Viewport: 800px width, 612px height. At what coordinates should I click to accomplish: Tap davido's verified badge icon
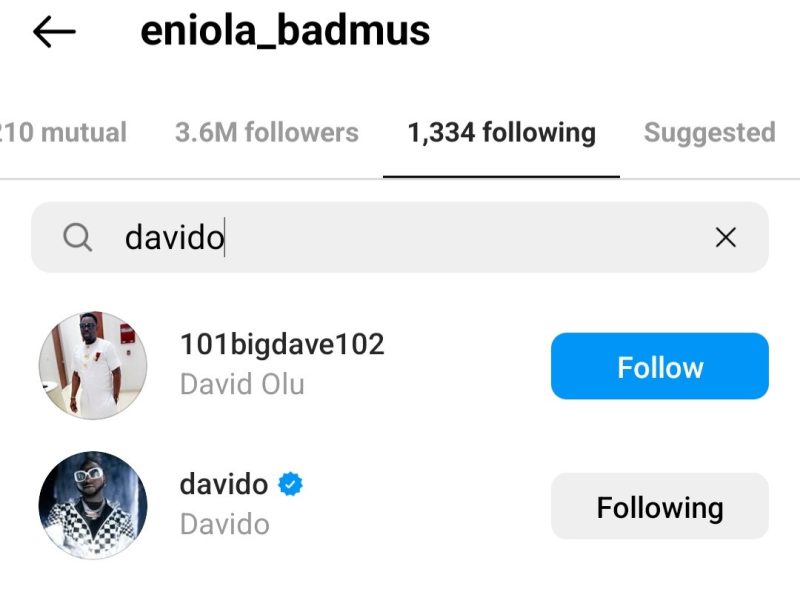(290, 484)
